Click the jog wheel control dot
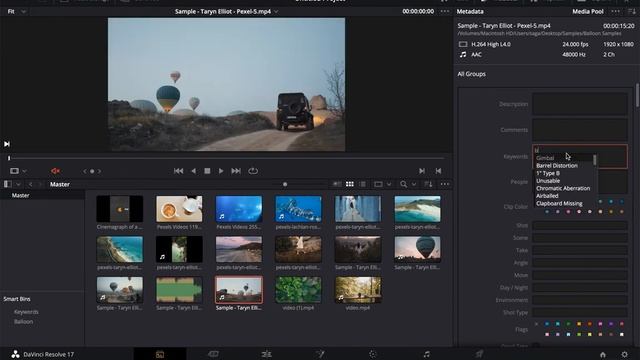Viewport: 640px width, 360px height. 92,171
